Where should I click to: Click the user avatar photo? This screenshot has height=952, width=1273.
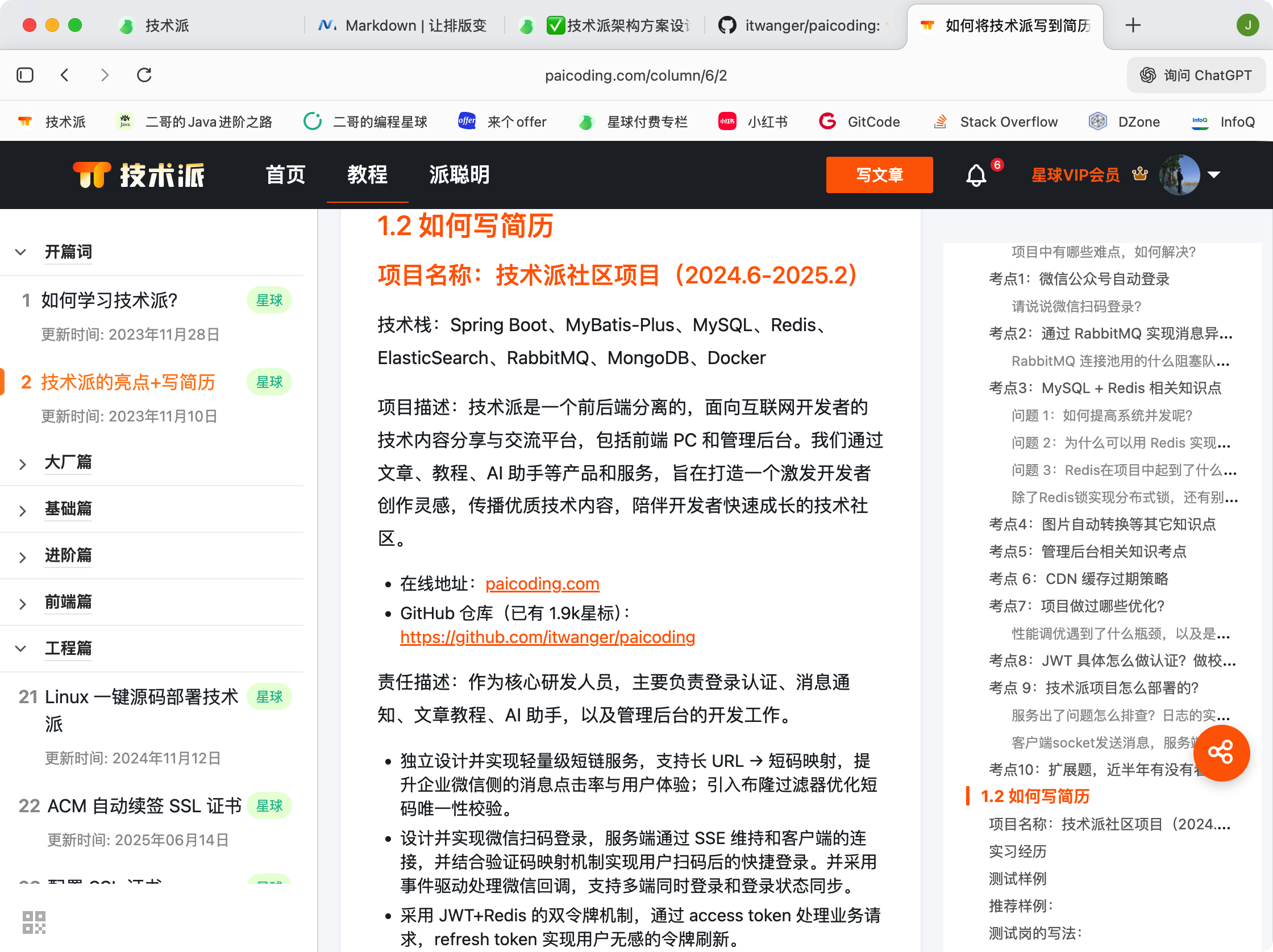(x=1179, y=175)
